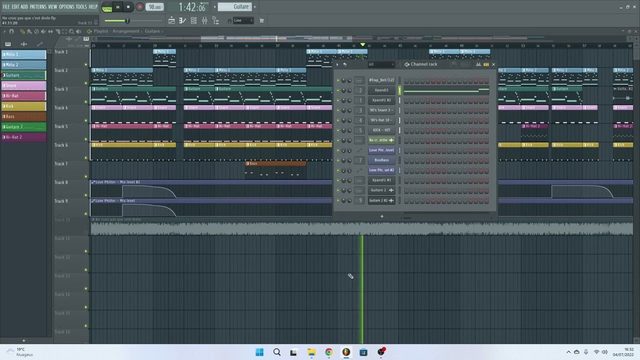Select the playlist Paint brush tool
The image size is (640, 360).
point(29,31)
